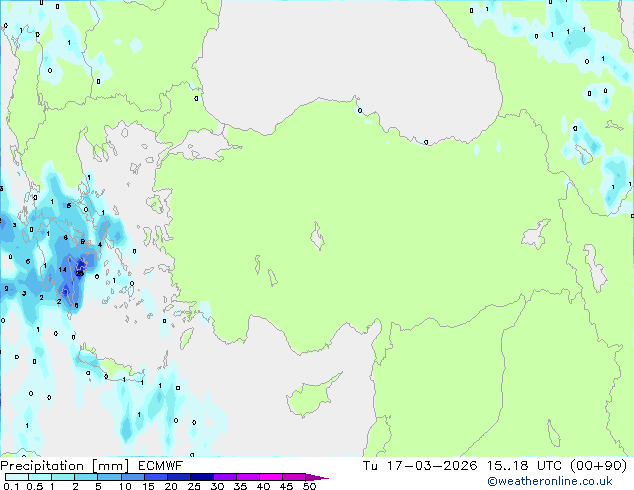
Task: Pick the 1–2 mm legend color swatch
Action: [x=63, y=477]
